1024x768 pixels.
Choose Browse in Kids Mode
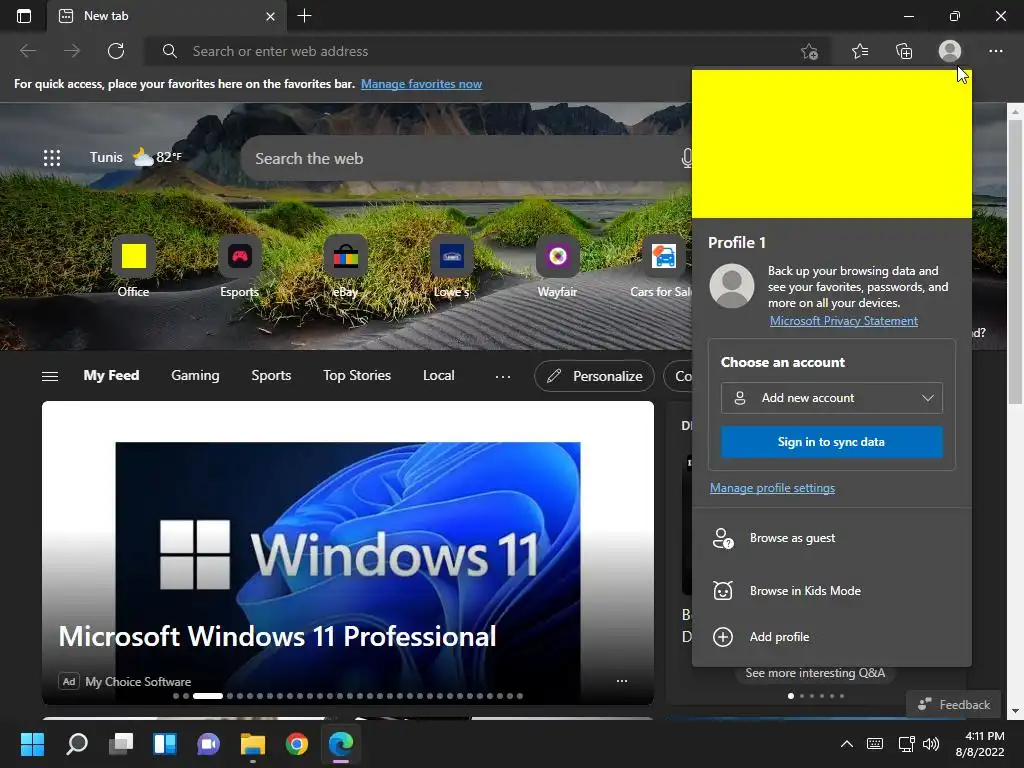(x=831, y=591)
